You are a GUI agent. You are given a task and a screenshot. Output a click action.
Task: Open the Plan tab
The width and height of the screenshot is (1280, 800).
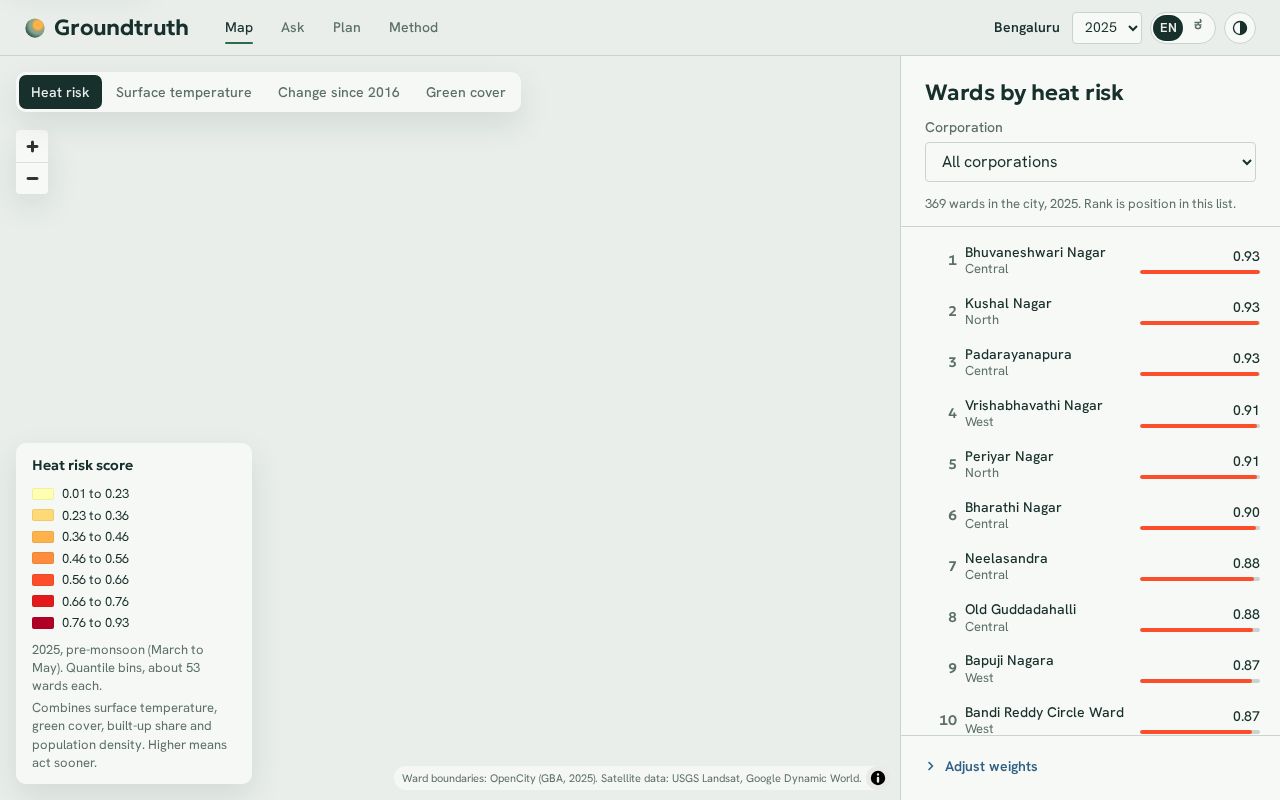347,28
